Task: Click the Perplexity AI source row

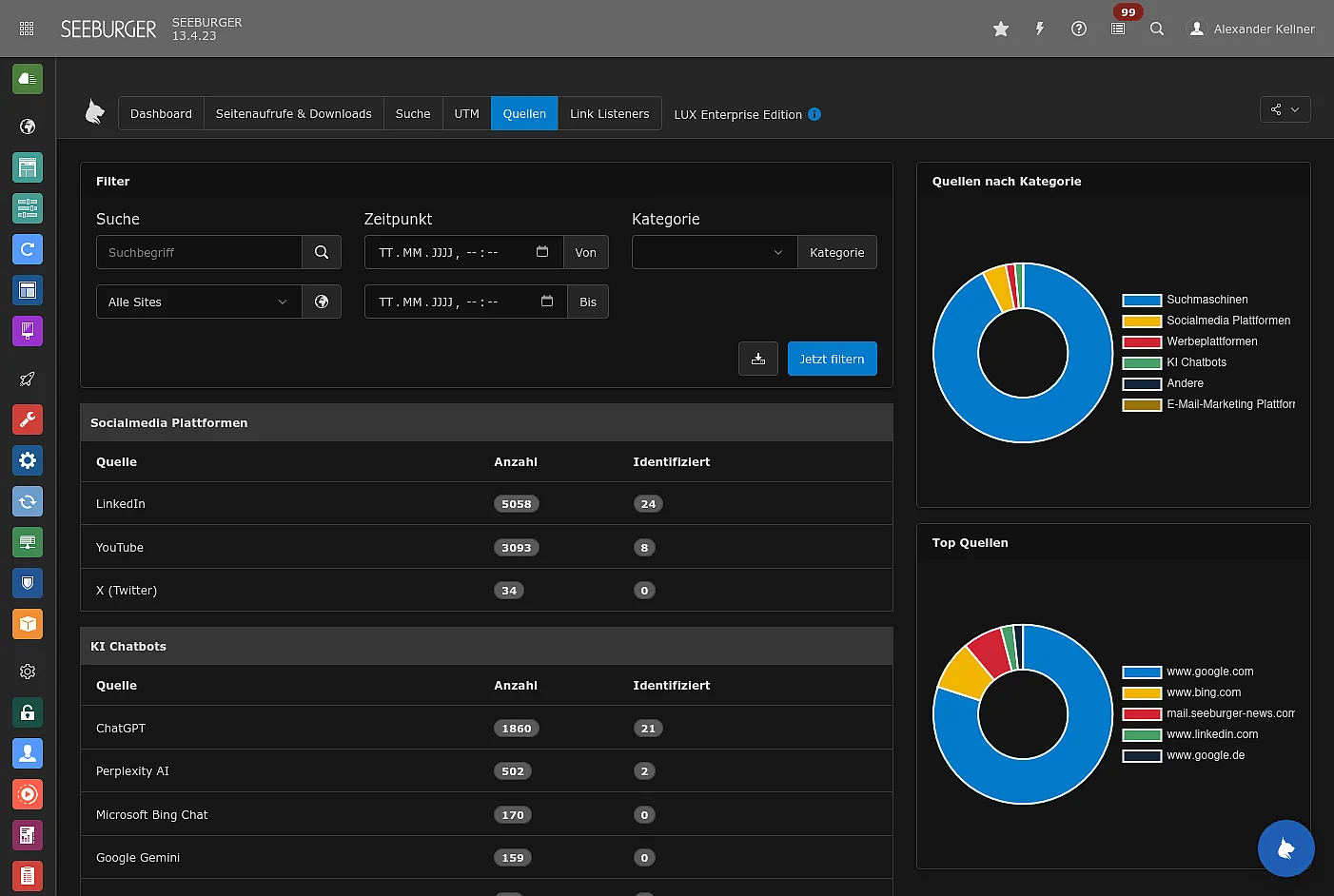Action: [486, 770]
